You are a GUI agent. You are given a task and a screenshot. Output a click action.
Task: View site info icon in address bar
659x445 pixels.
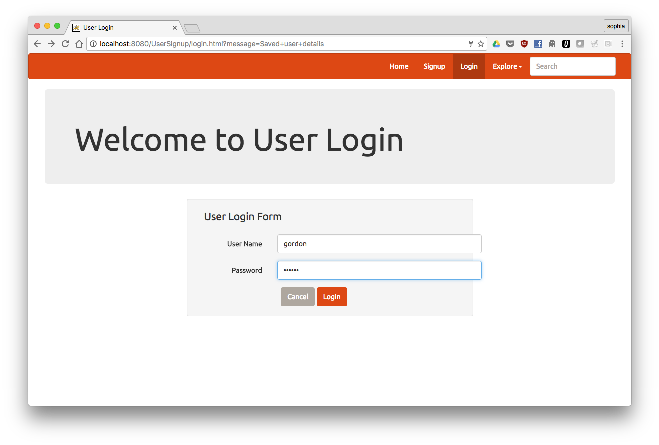(x=93, y=44)
